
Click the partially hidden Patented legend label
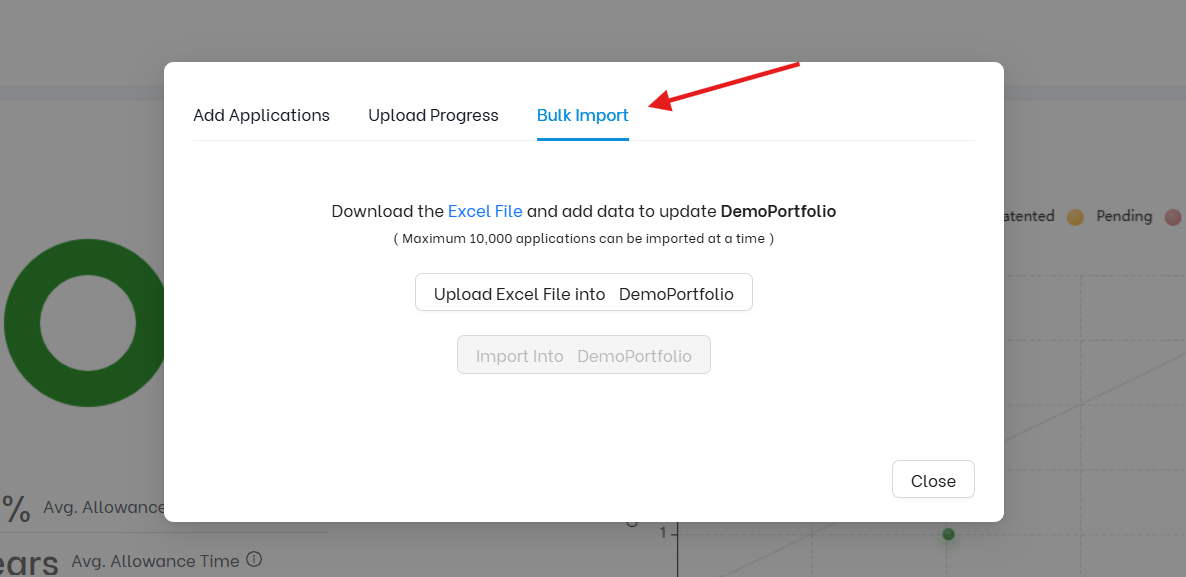pos(1029,216)
